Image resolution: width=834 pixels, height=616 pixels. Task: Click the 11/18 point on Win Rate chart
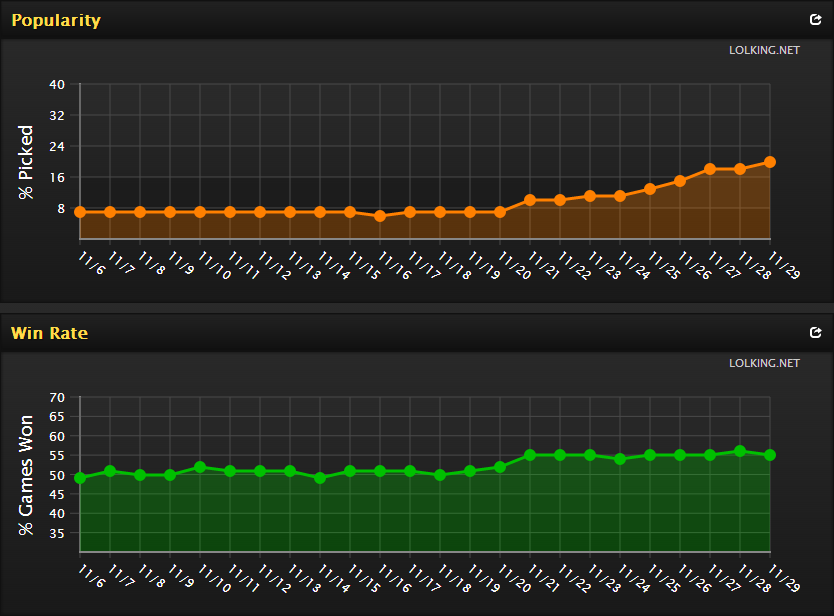click(440, 475)
